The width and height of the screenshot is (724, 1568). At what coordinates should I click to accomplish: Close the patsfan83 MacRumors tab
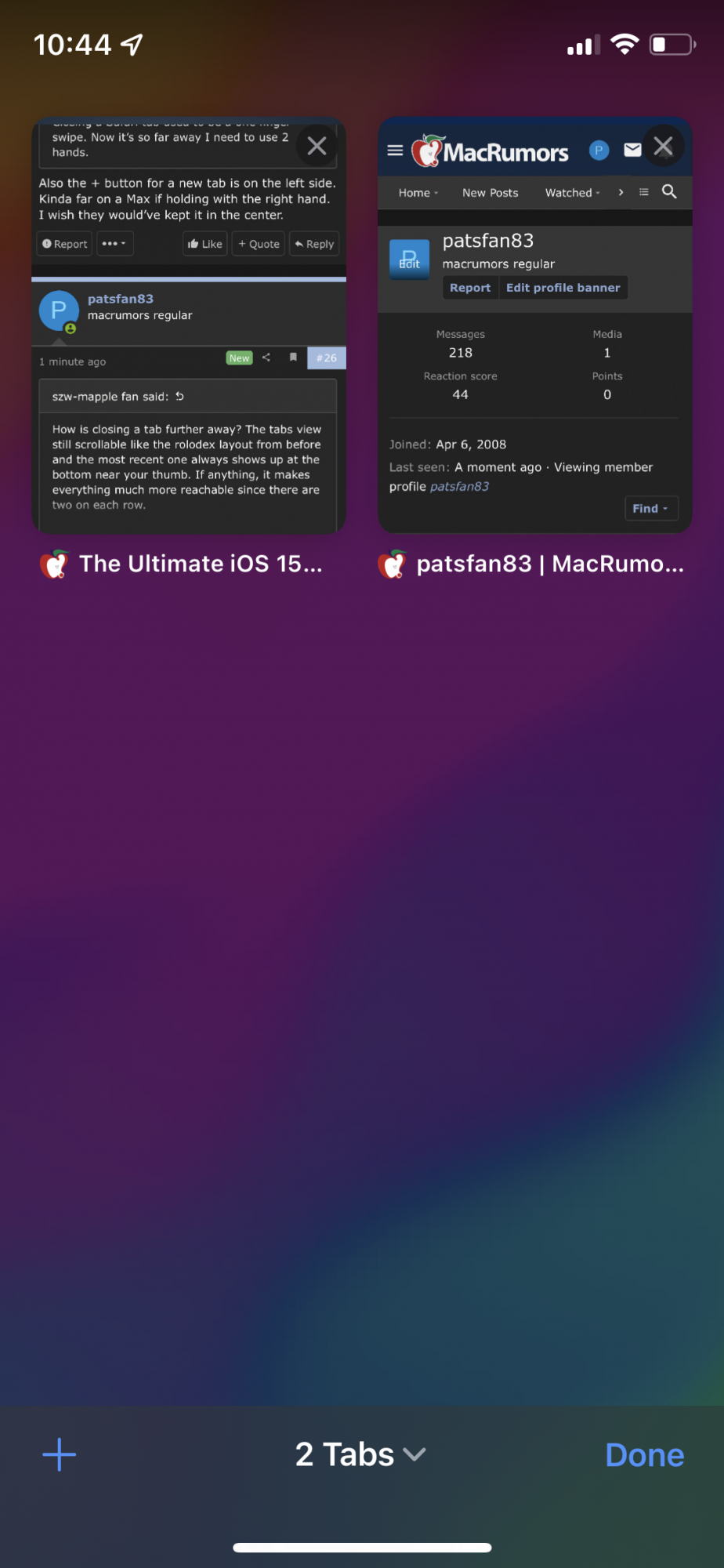point(663,146)
